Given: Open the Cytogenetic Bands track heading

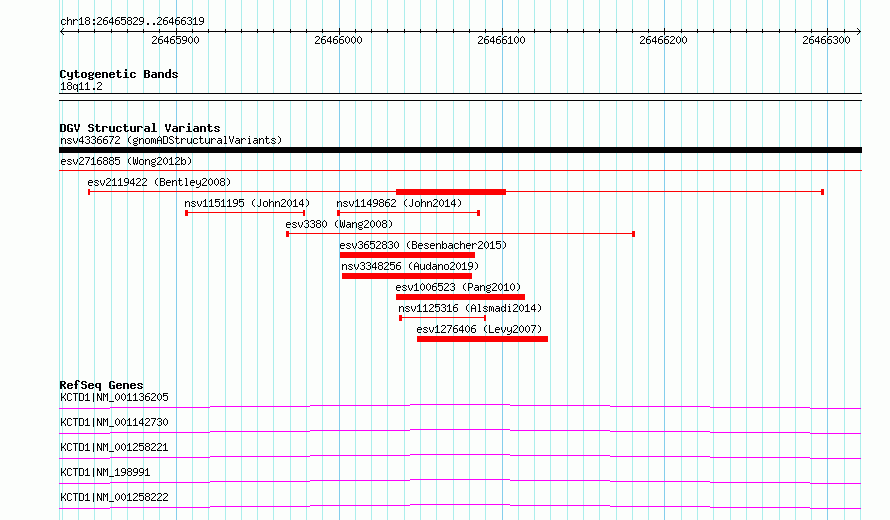Looking at the screenshot, I should point(119,74).
